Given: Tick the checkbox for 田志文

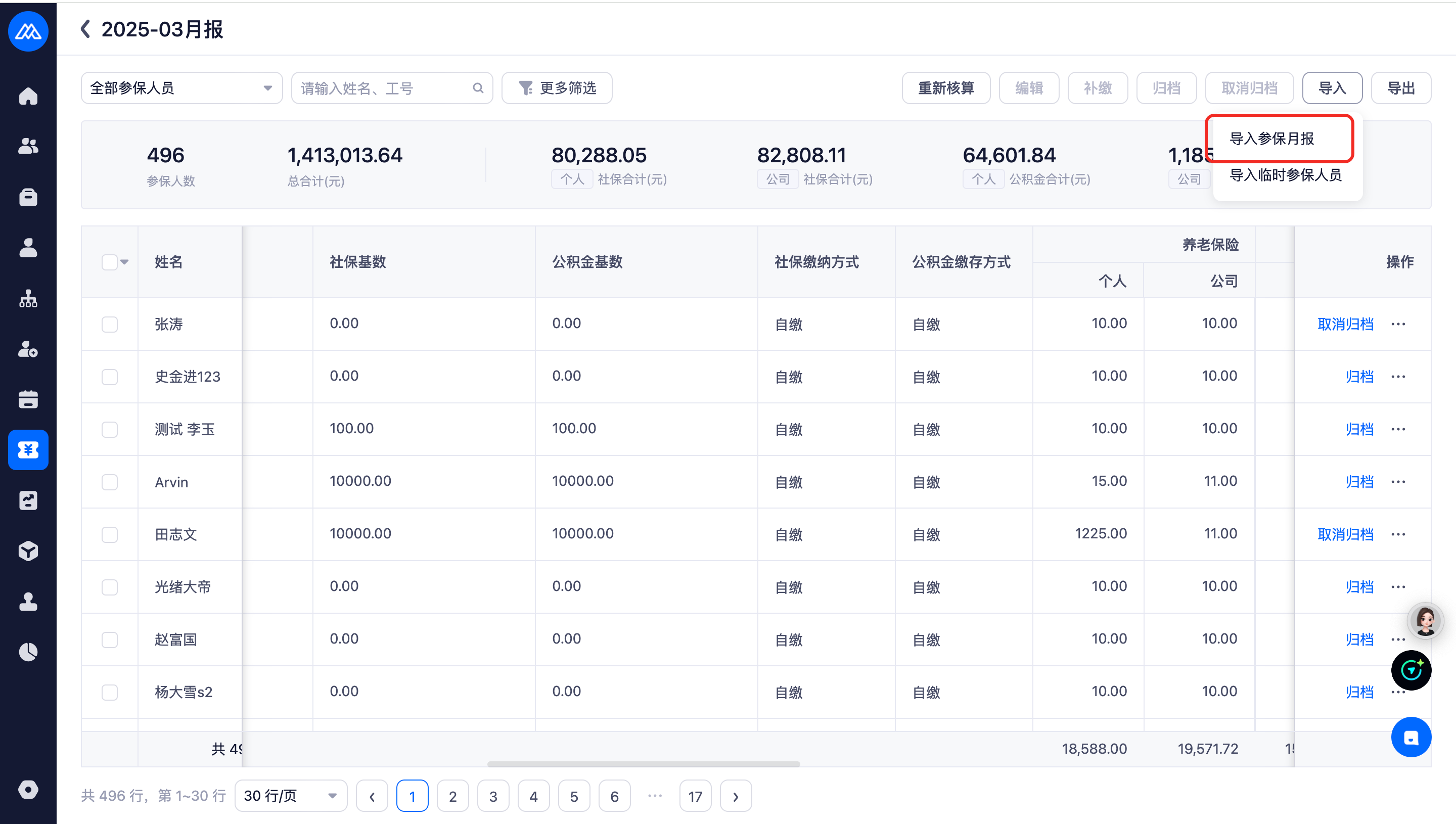Looking at the screenshot, I should coord(110,535).
